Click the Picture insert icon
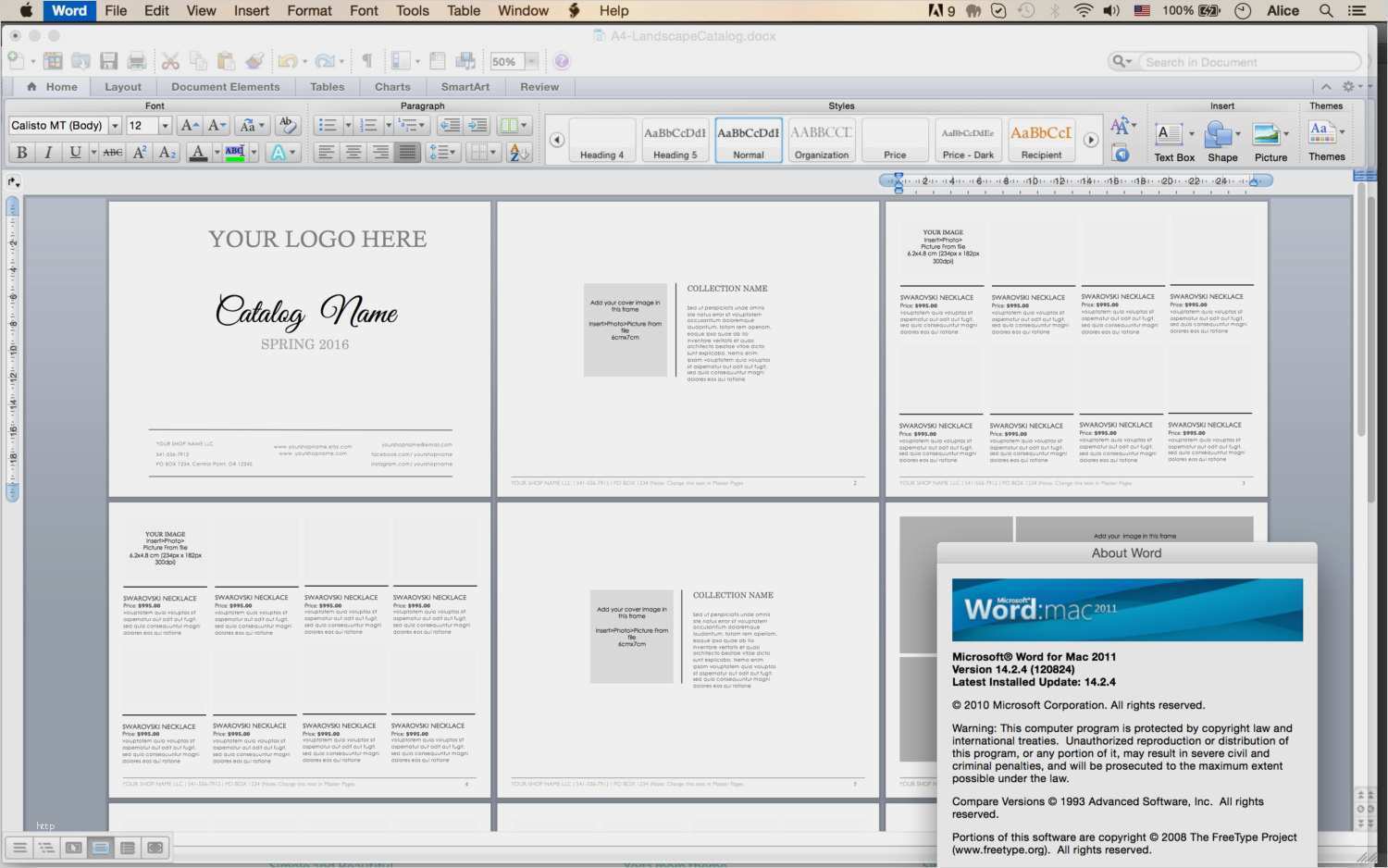The width and height of the screenshot is (1388, 868). pyautogui.click(x=1266, y=135)
